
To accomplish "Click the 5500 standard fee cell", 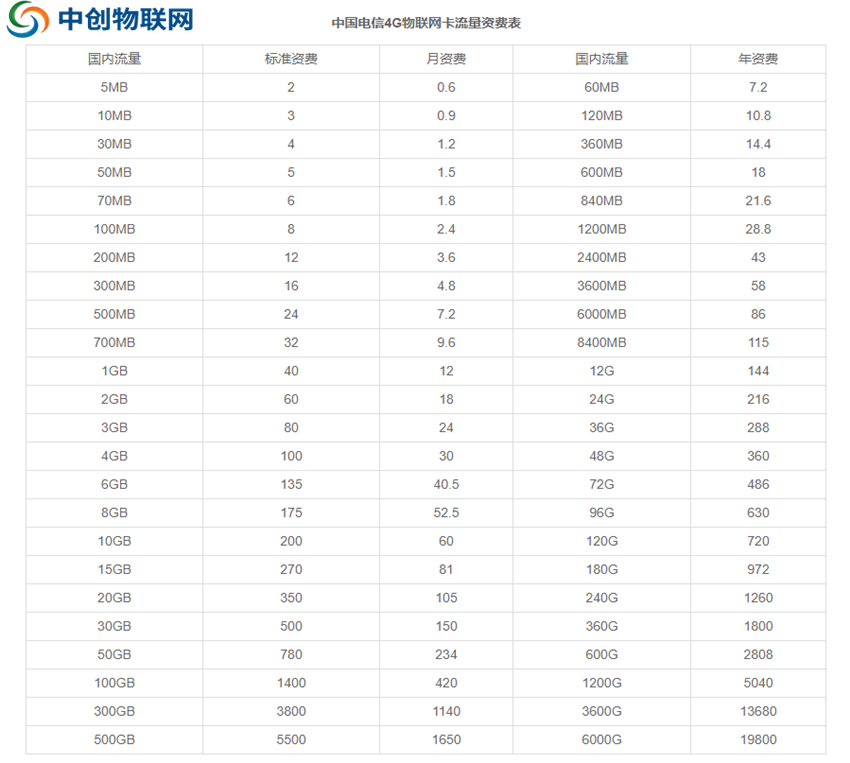I will click(x=291, y=740).
